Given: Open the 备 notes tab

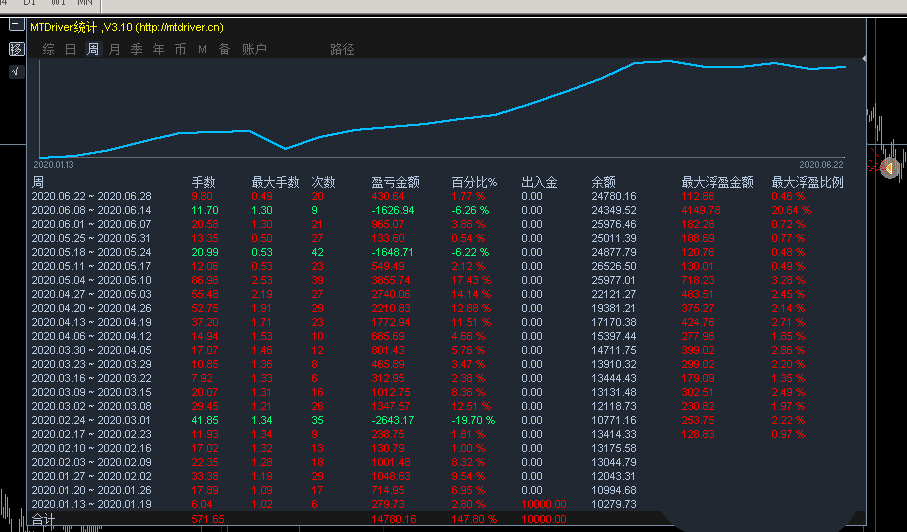Looking at the screenshot, I should [x=224, y=49].
